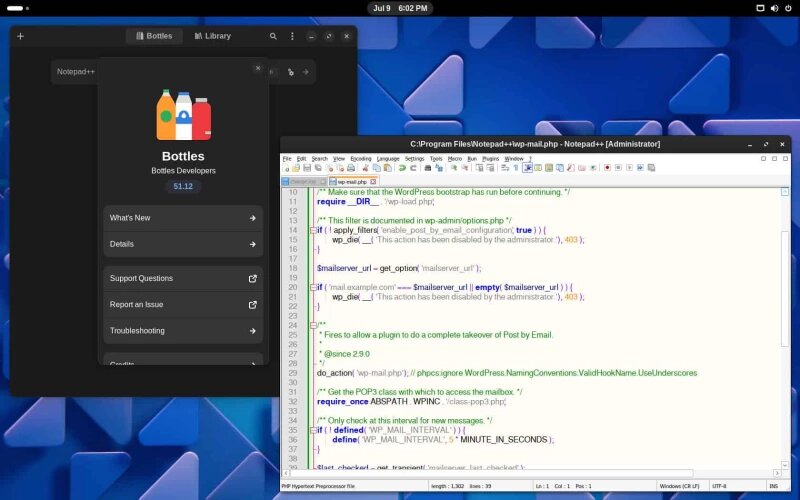Click the volume speaker icon in top bar
This screenshot has height=500, width=800.
coord(774,8)
